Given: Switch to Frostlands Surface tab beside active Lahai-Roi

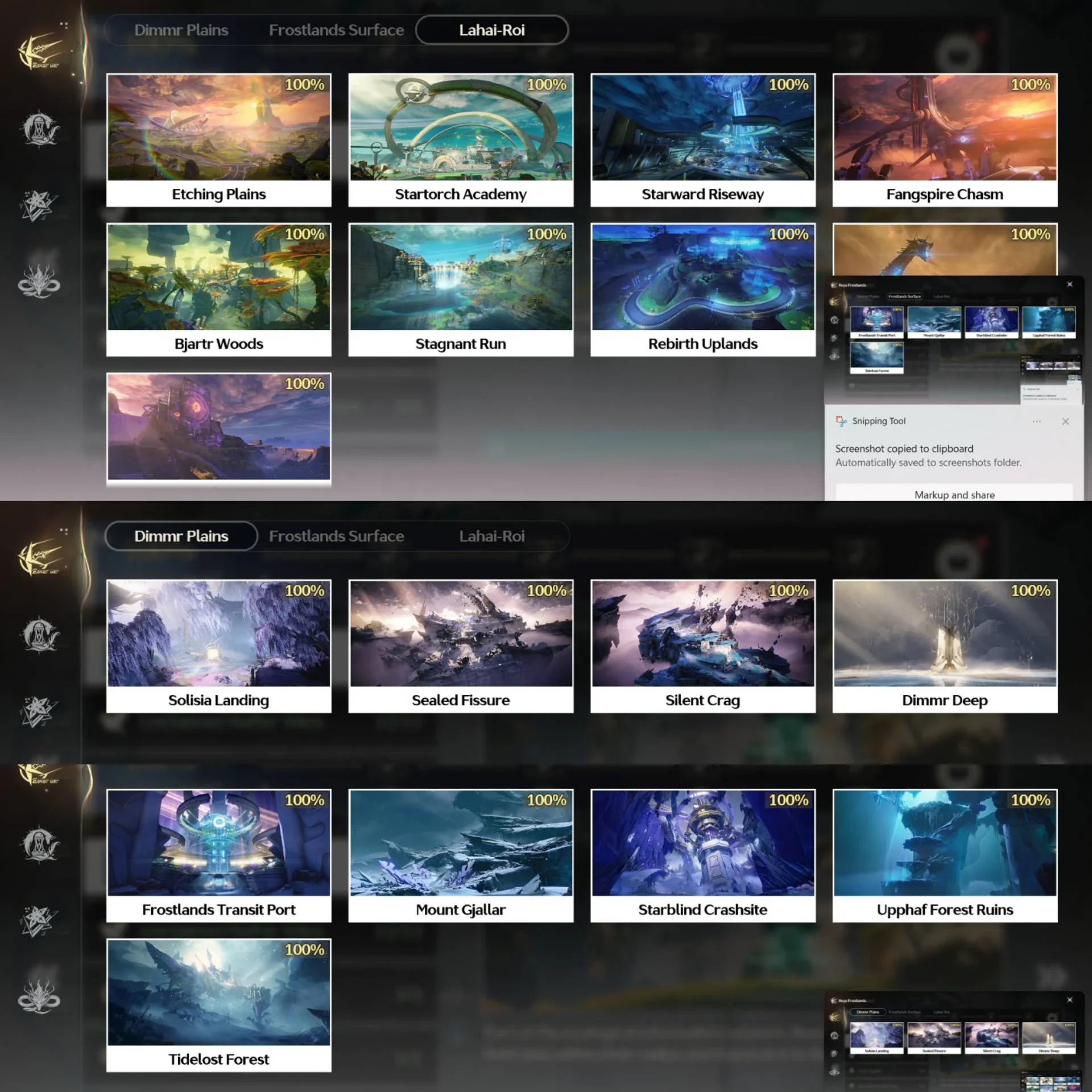Looking at the screenshot, I should click(x=336, y=30).
